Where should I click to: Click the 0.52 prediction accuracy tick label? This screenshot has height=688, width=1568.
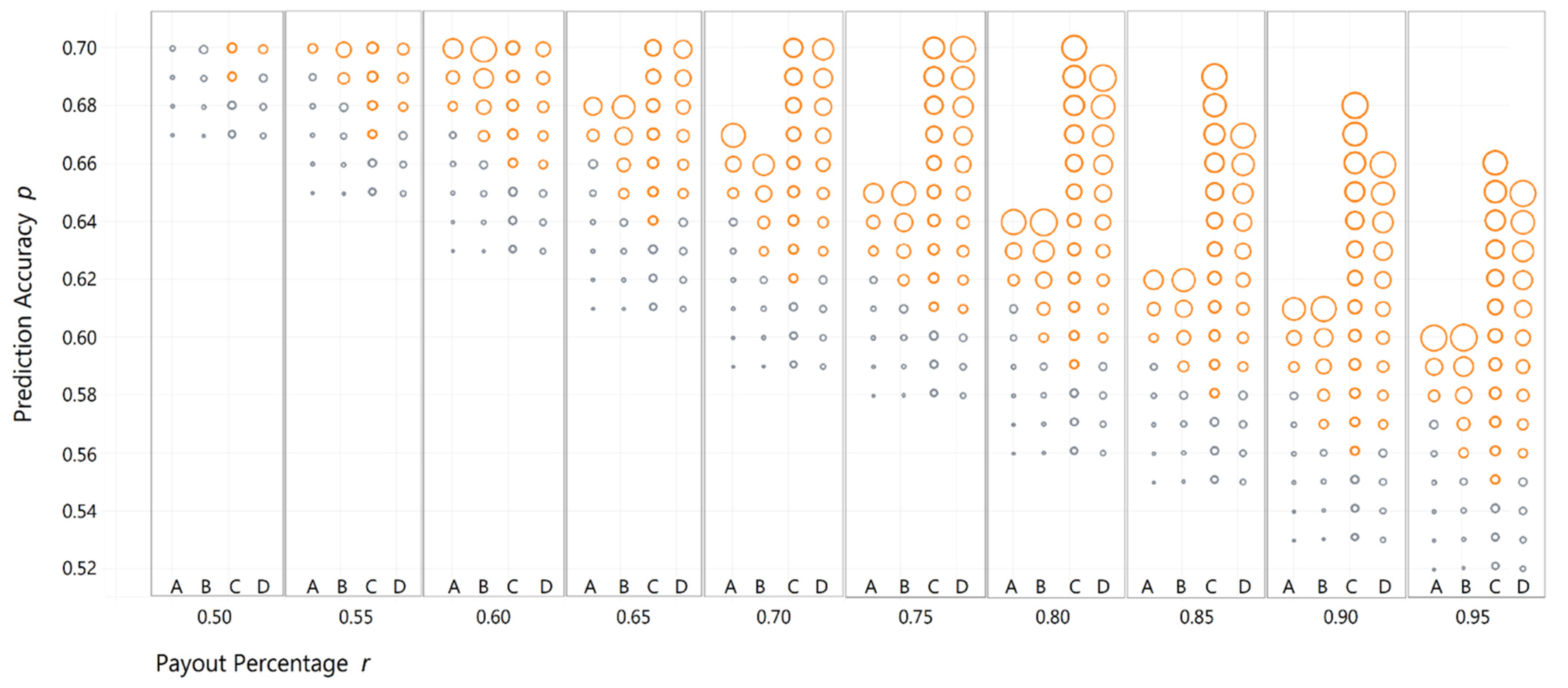coord(79,568)
